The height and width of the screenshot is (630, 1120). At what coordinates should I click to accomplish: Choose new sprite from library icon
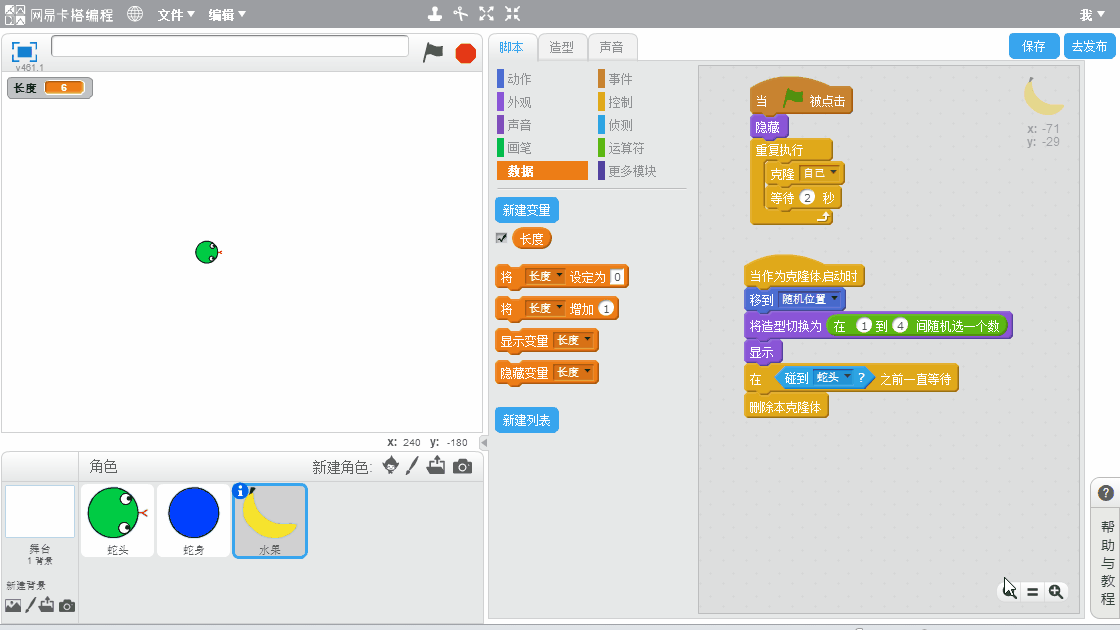[391, 466]
